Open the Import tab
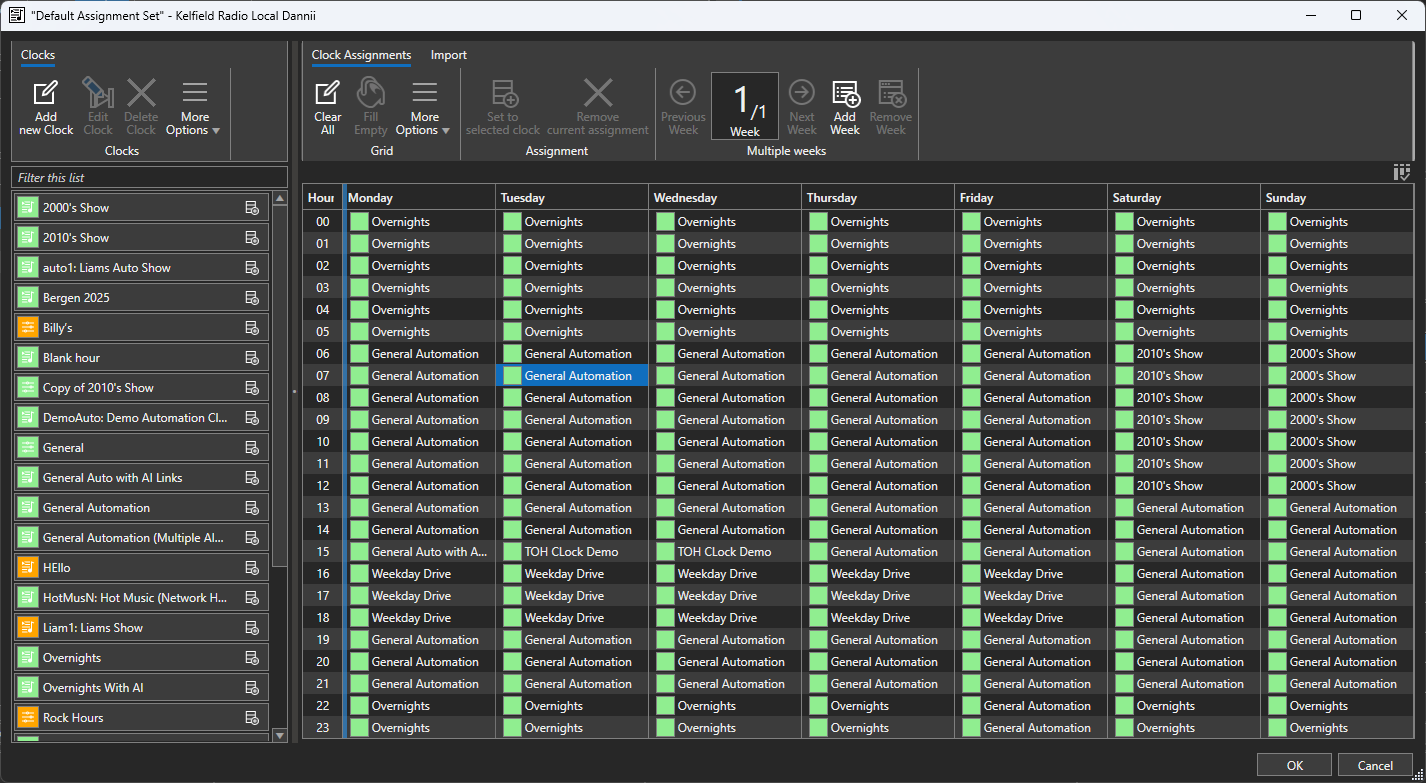The image size is (1426, 783). [449, 55]
